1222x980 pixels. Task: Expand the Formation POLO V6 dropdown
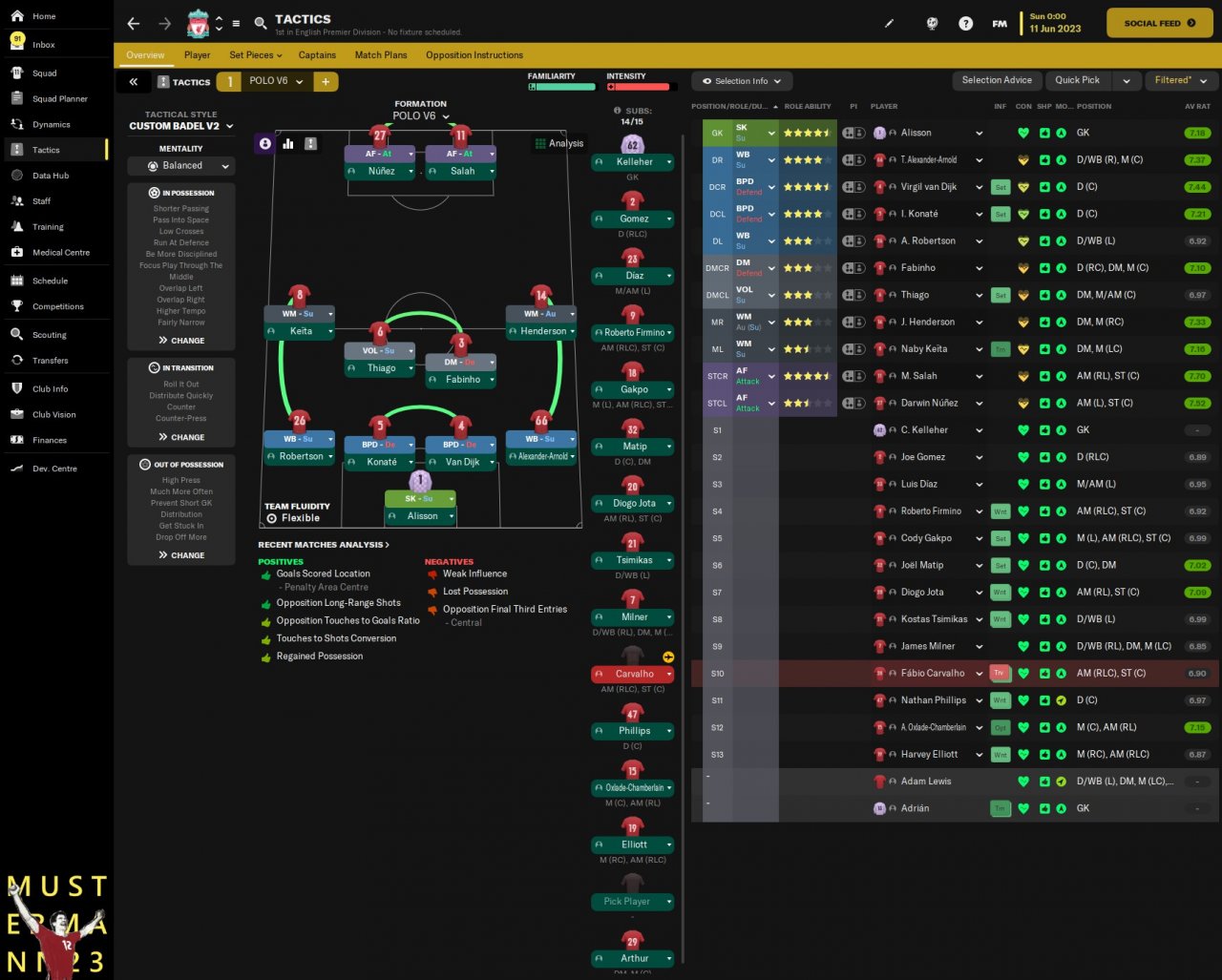click(x=420, y=116)
